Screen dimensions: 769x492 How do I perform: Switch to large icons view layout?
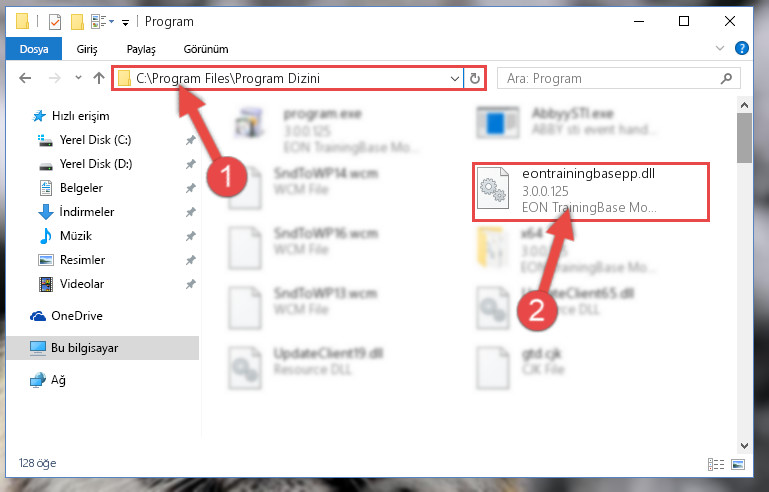pos(738,464)
